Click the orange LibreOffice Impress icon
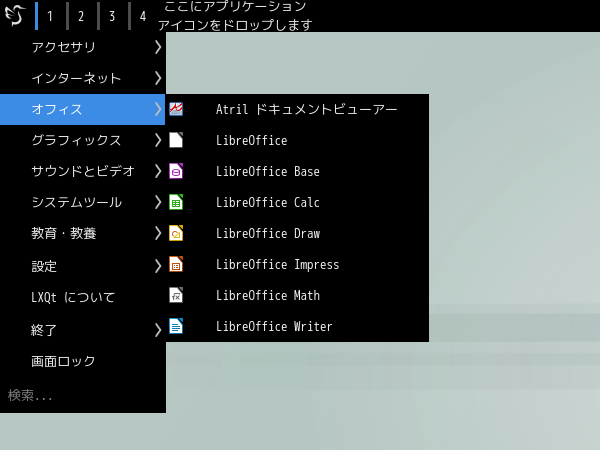Viewport: 600px width, 450px height. [x=176, y=264]
